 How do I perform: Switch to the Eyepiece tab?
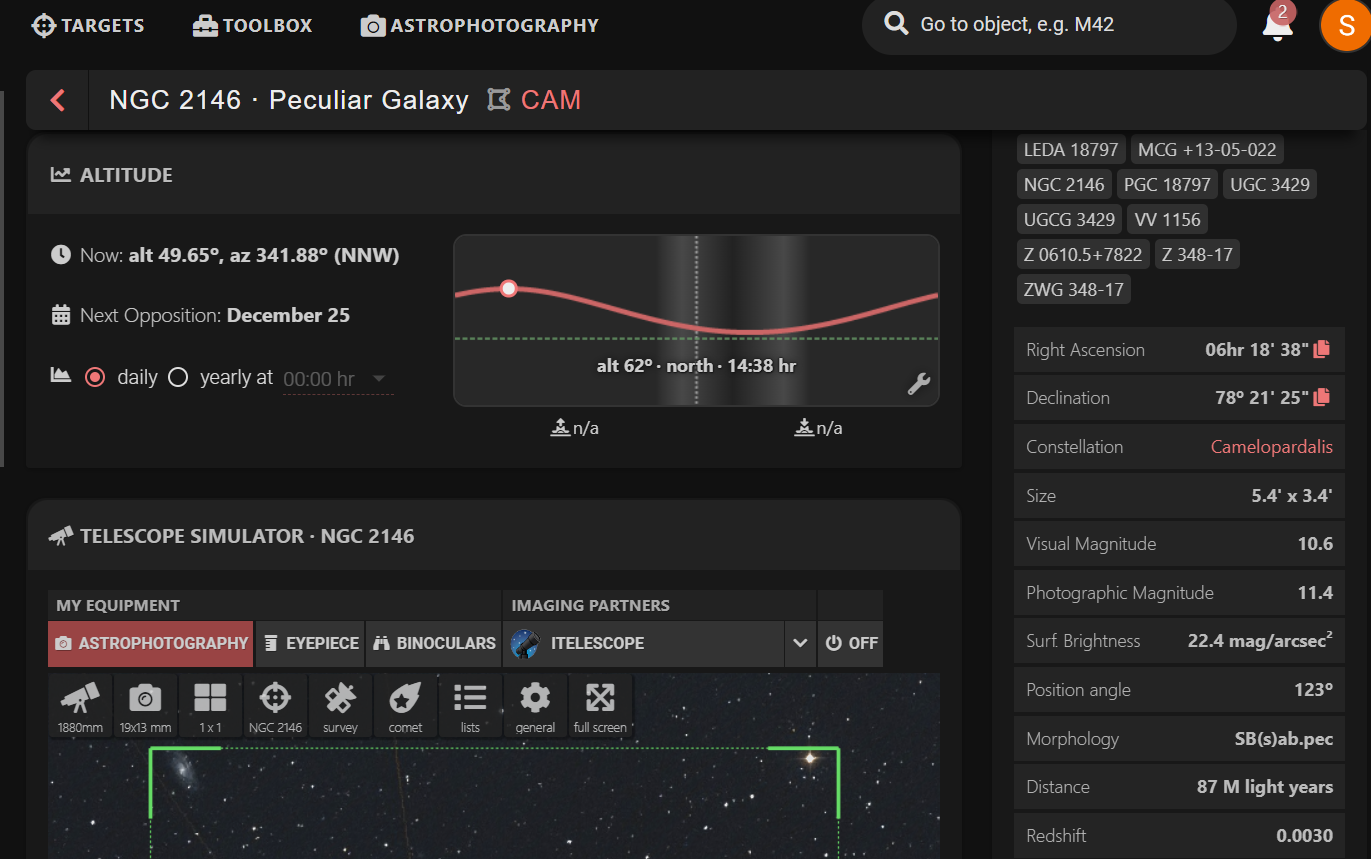coord(310,643)
